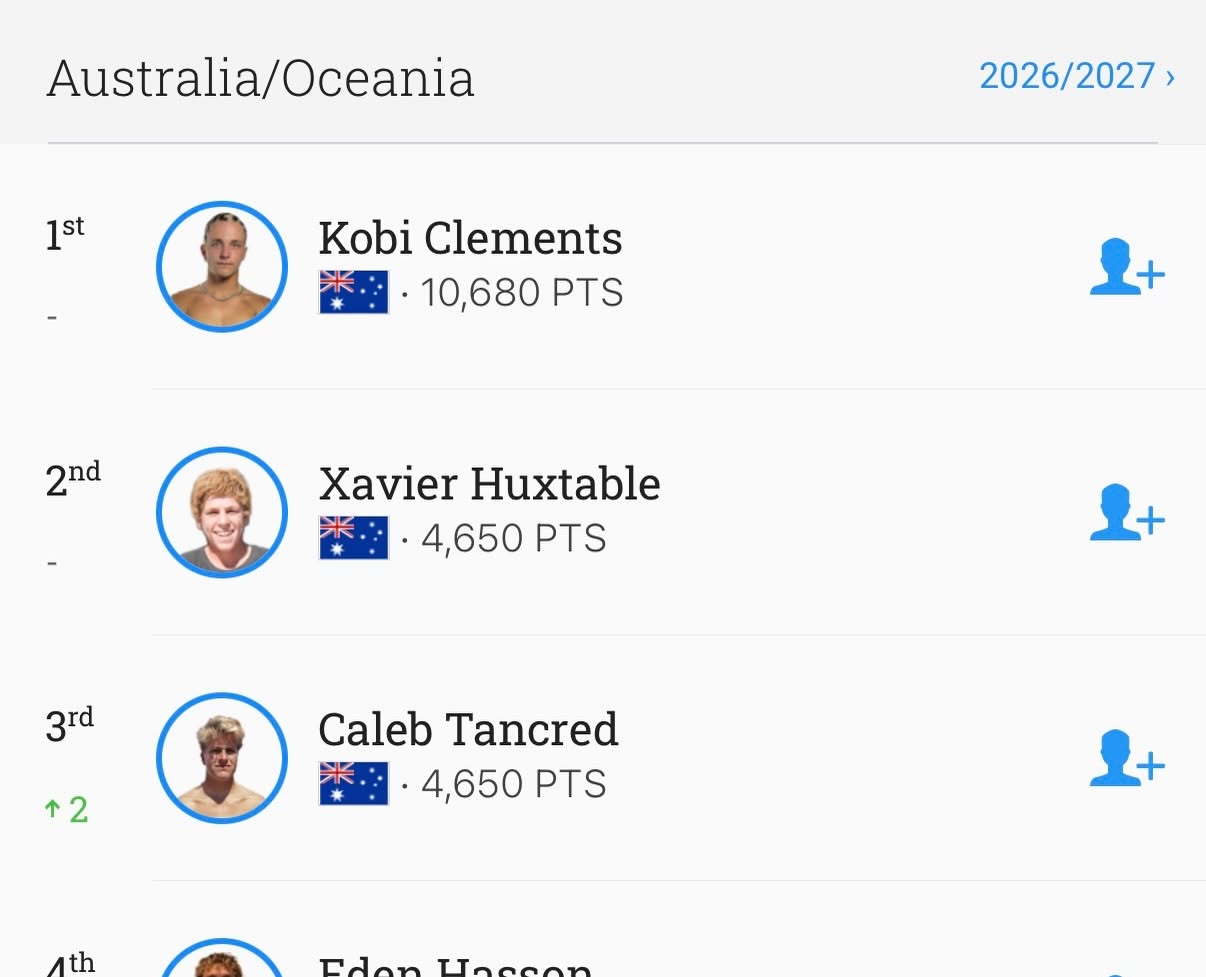The height and width of the screenshot is (977, 1206).
Task: Click the Australian flag beside Kobi Clements
Action: click(x=354, y=293)
